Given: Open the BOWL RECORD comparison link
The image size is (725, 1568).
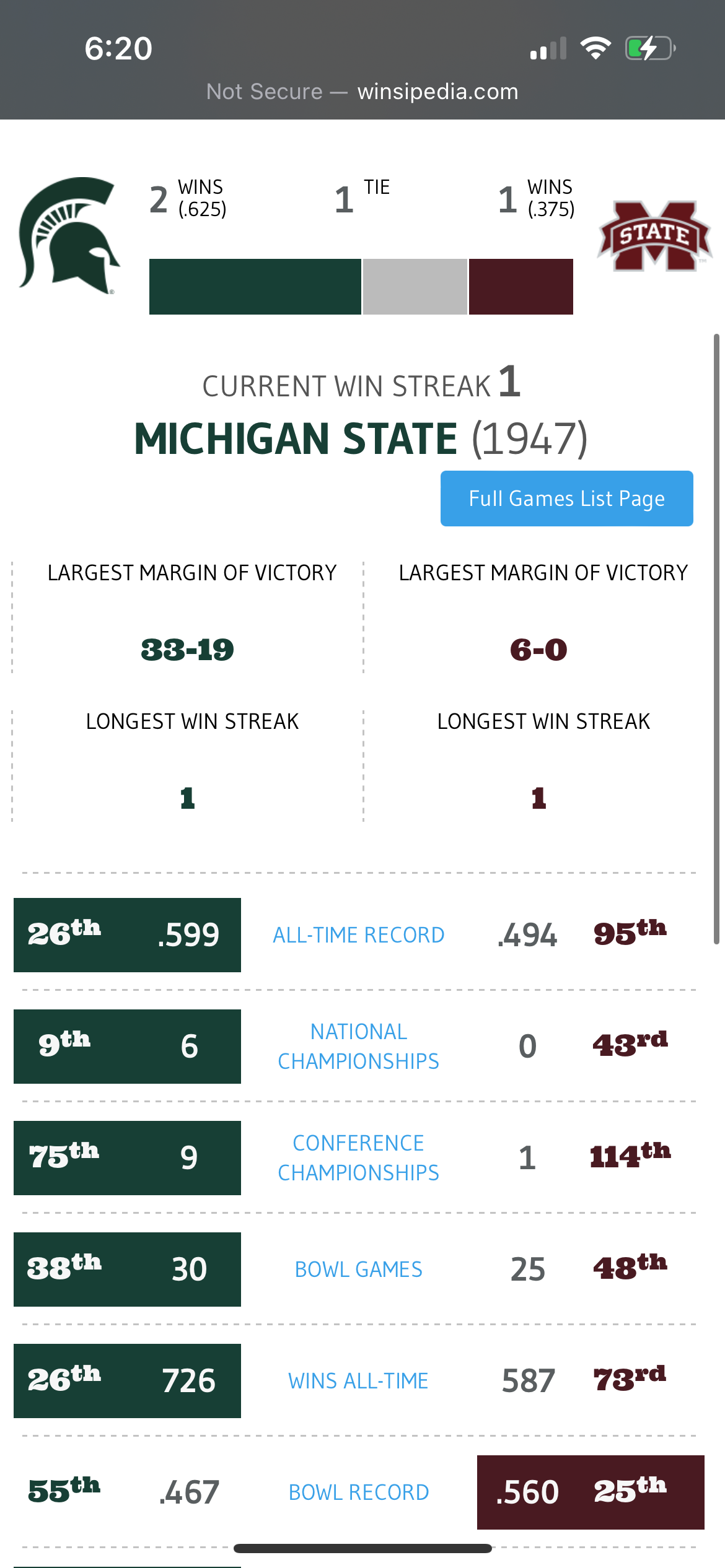Looking at the screenshot, I should point(358,1491).
